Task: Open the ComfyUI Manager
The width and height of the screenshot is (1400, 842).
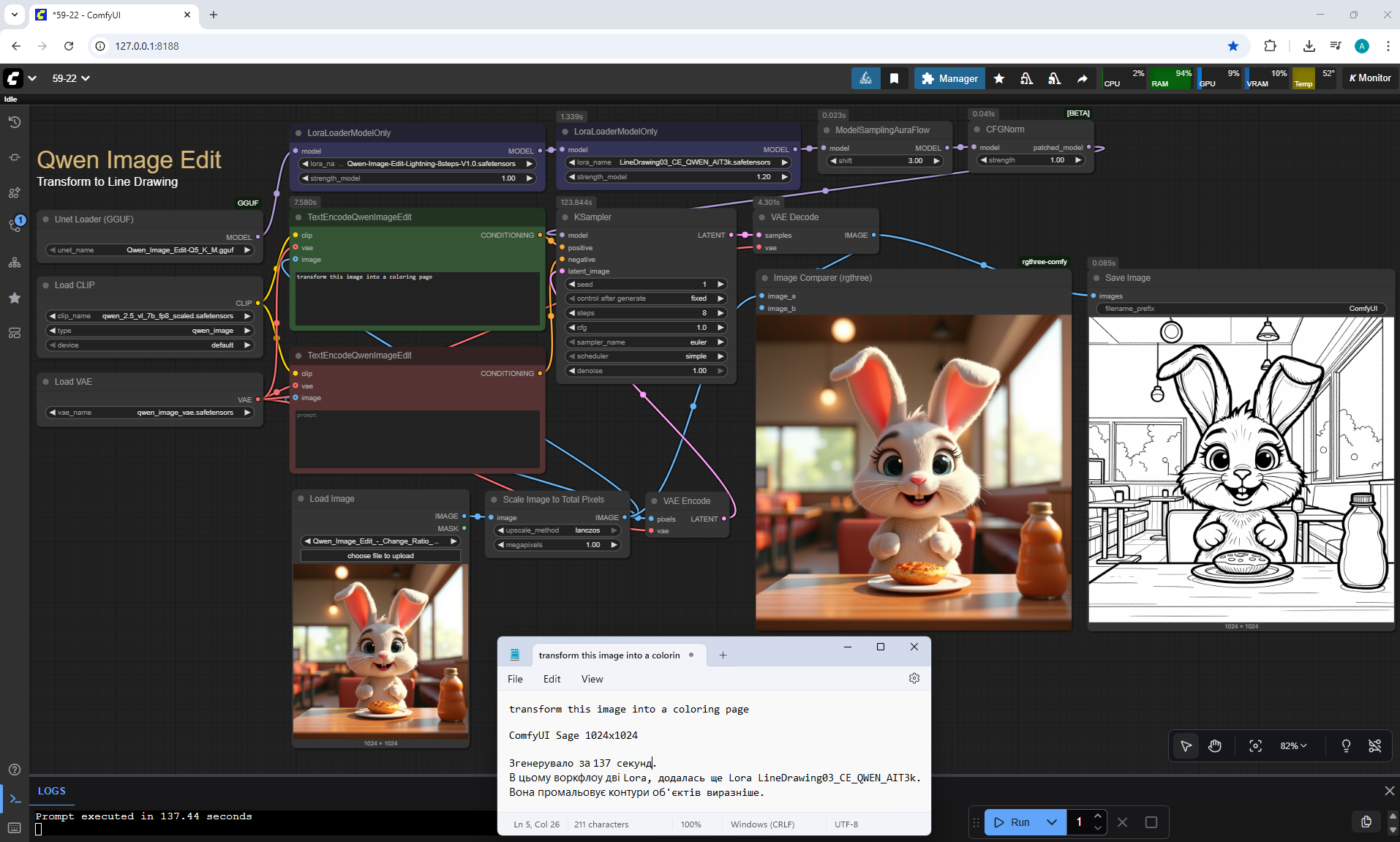Action: (x=949, y=78)
